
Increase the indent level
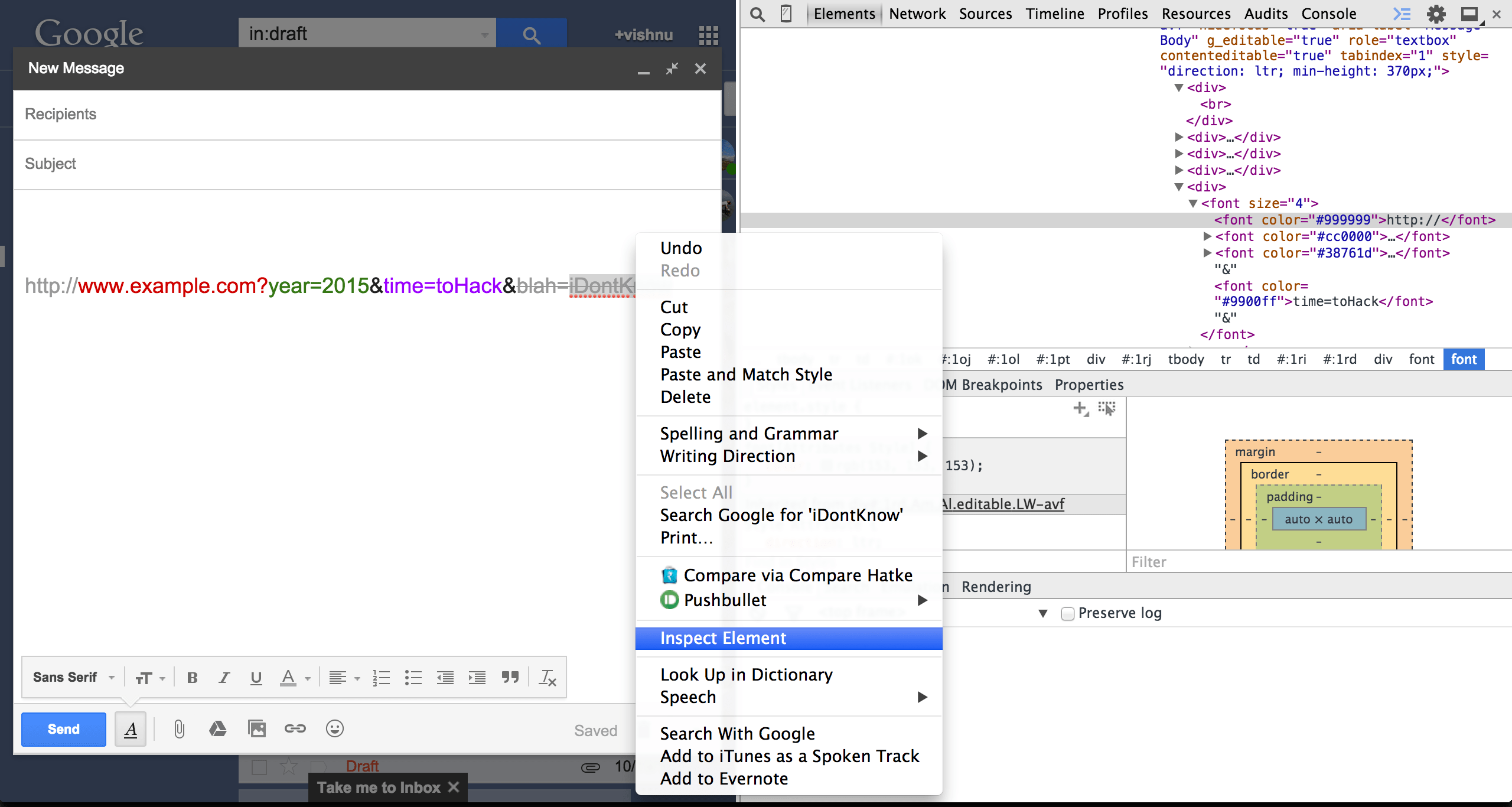477,678
